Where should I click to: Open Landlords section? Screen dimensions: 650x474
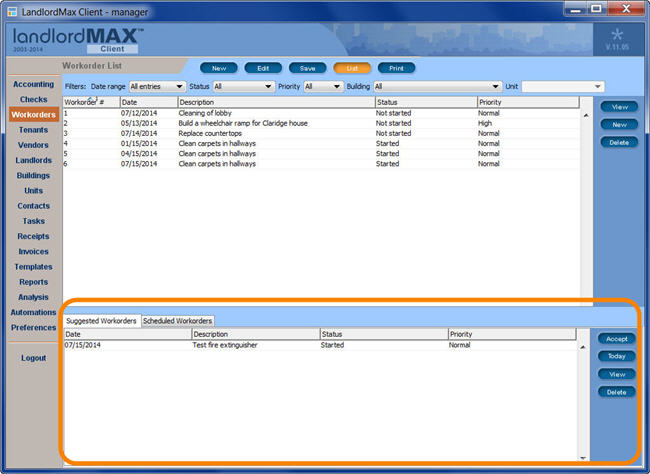(34, 160)
